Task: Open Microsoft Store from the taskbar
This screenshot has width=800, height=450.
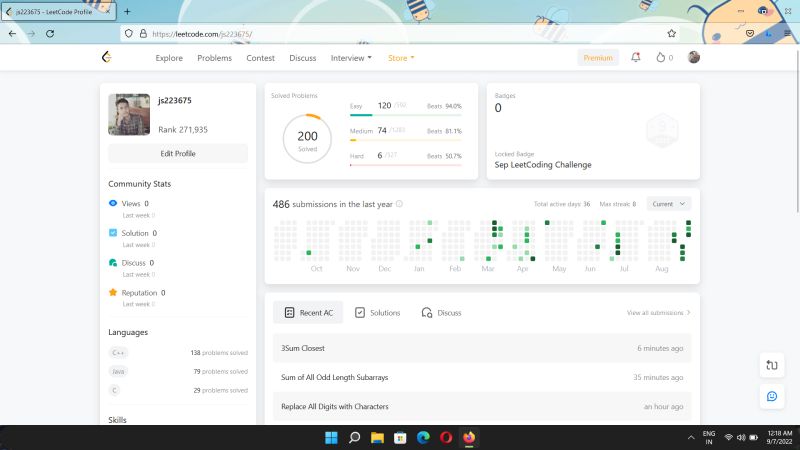Action: [400, 438]
